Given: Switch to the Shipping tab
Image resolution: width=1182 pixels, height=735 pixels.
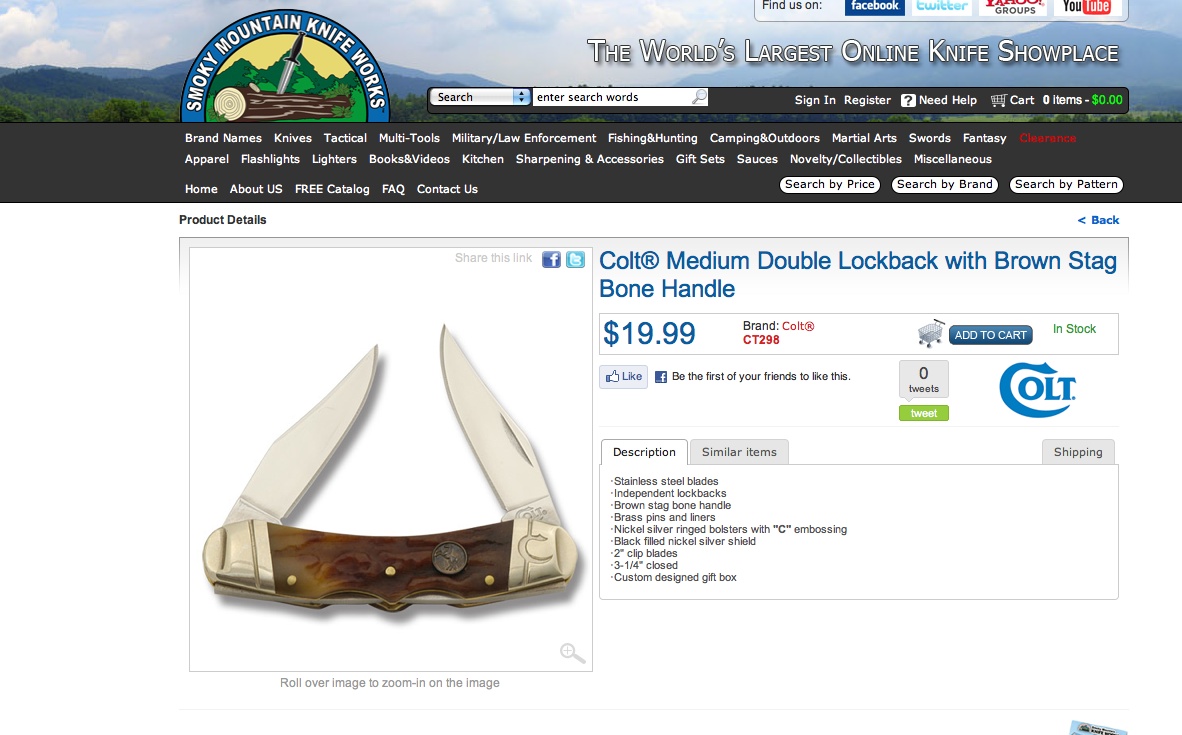Looking at the screenshot, I should pyautogui.click(x=1078, y=452).
